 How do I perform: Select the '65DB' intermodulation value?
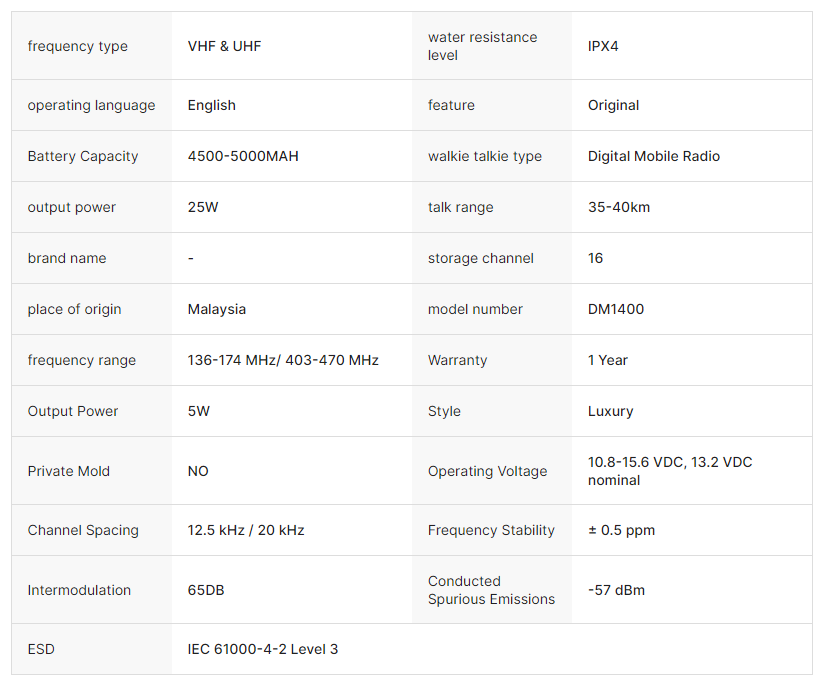point(206,590)
